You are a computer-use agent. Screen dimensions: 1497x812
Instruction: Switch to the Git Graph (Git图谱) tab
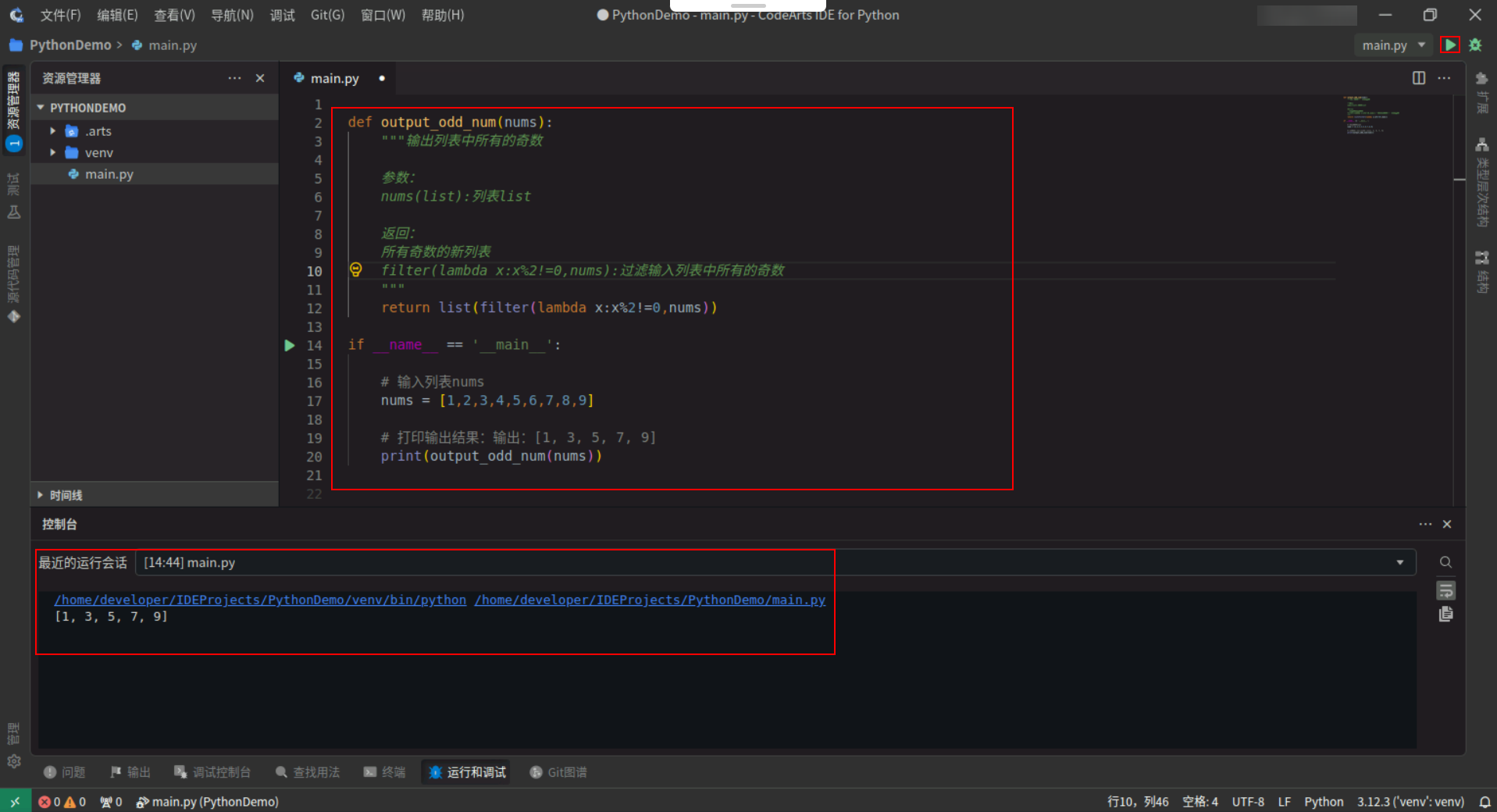point(558,772)
